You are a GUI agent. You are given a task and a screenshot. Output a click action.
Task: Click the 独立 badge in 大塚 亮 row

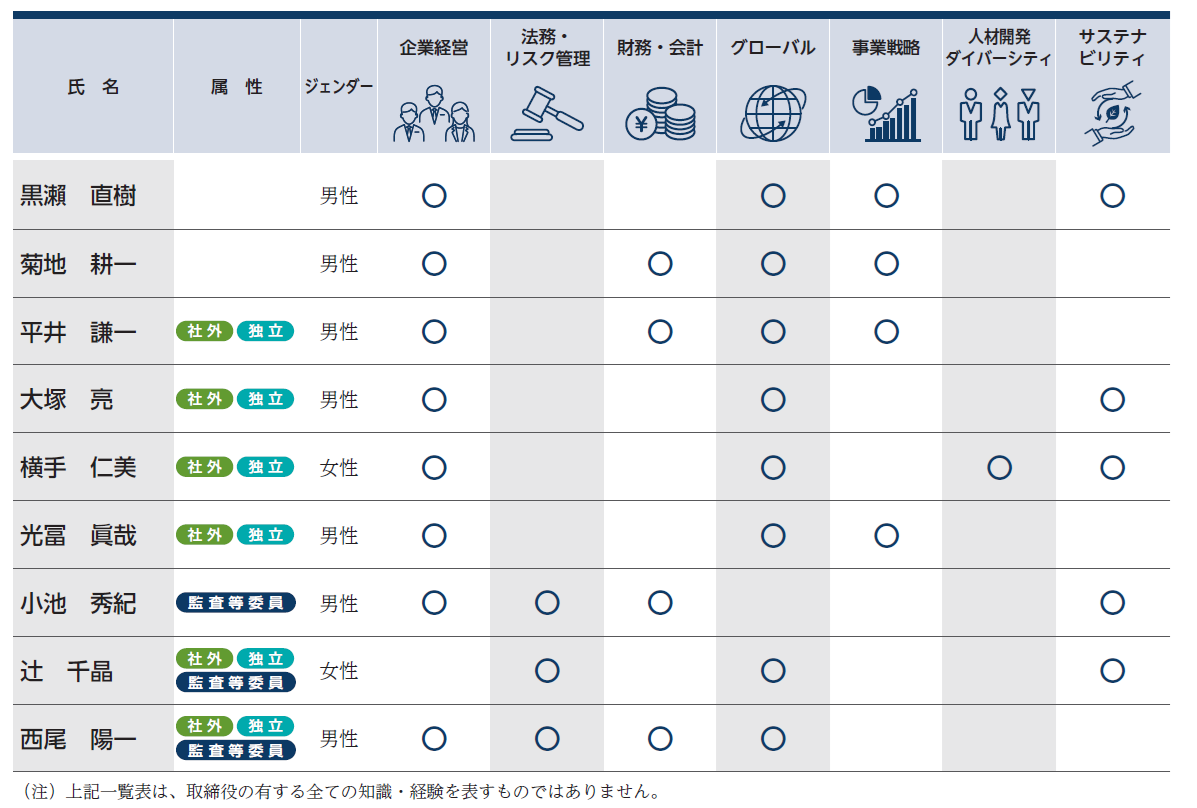(266, 399)
